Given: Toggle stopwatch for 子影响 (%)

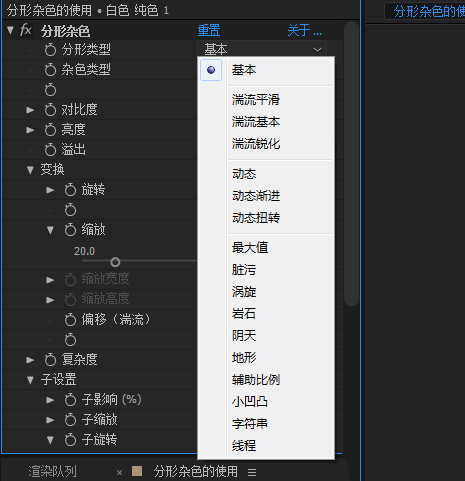Looking at the screenshot, I should pyautogui.click(x=70, y=400).
